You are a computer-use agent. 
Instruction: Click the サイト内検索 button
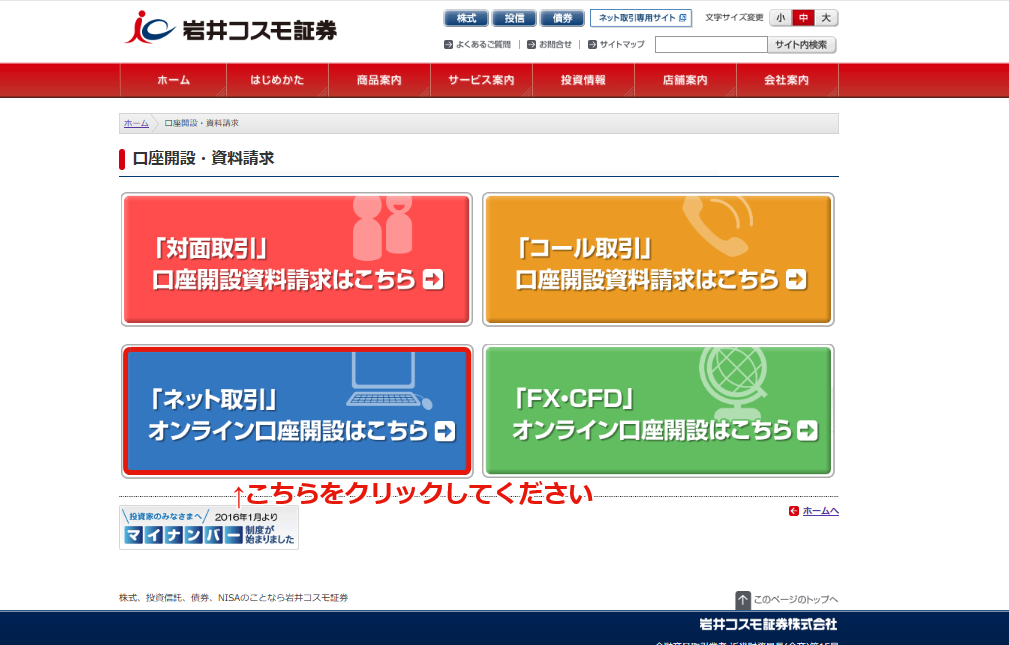(x=802, y=44)
